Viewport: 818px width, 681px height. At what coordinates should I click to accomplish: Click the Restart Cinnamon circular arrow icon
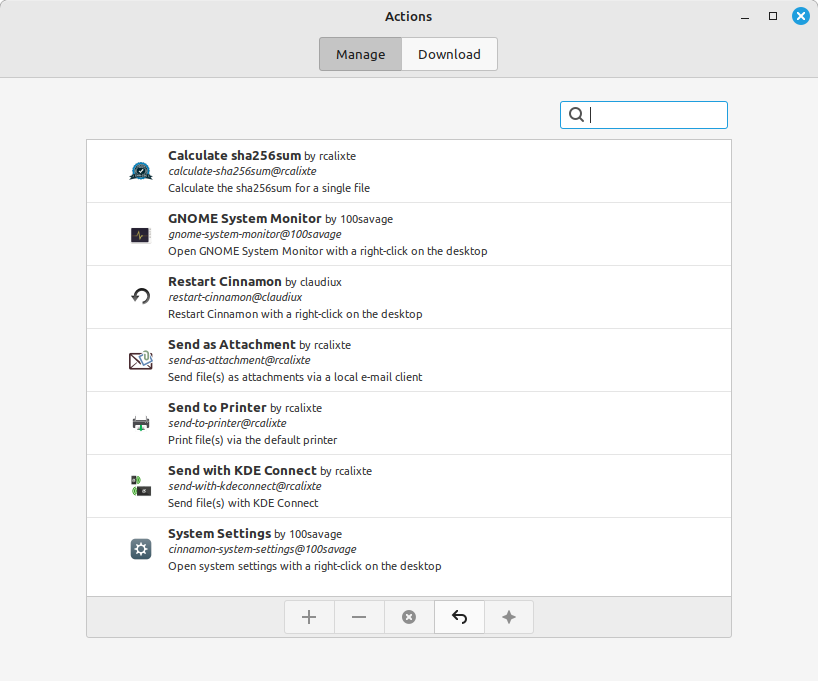pyautogui.click(x=140, y=297)
